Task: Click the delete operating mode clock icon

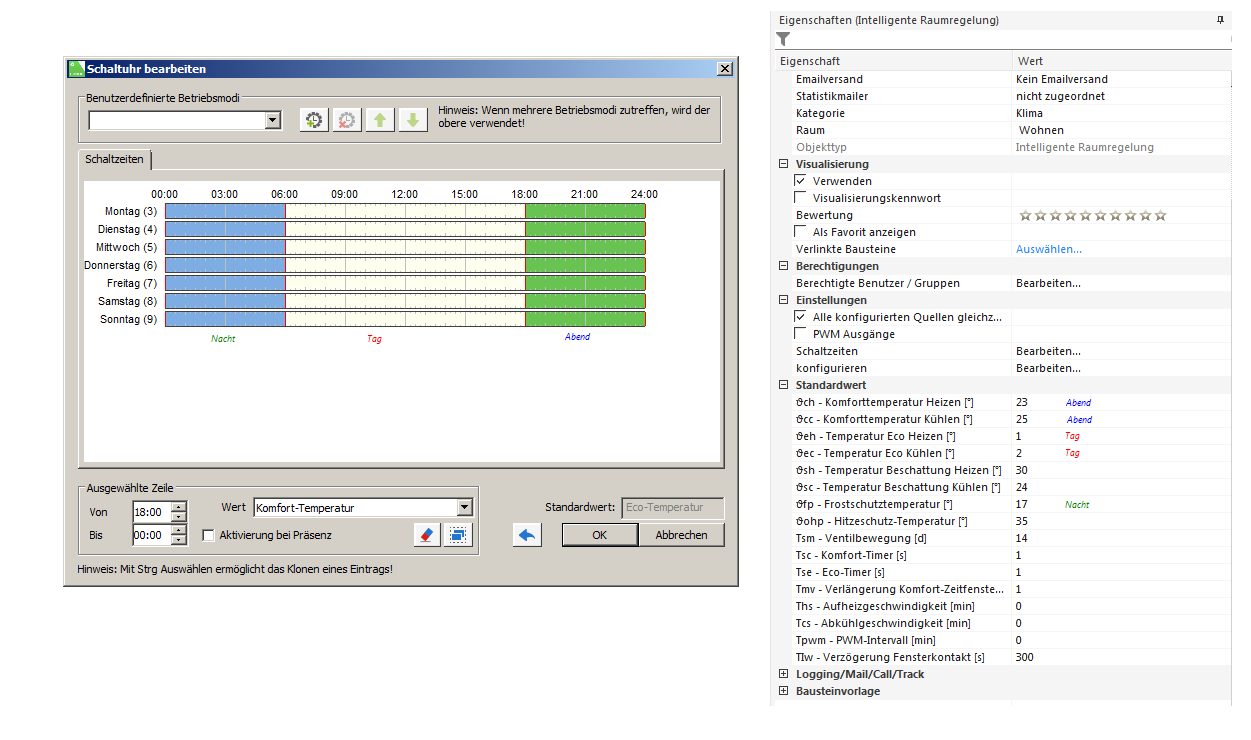Action: click(x=346, y=120)
